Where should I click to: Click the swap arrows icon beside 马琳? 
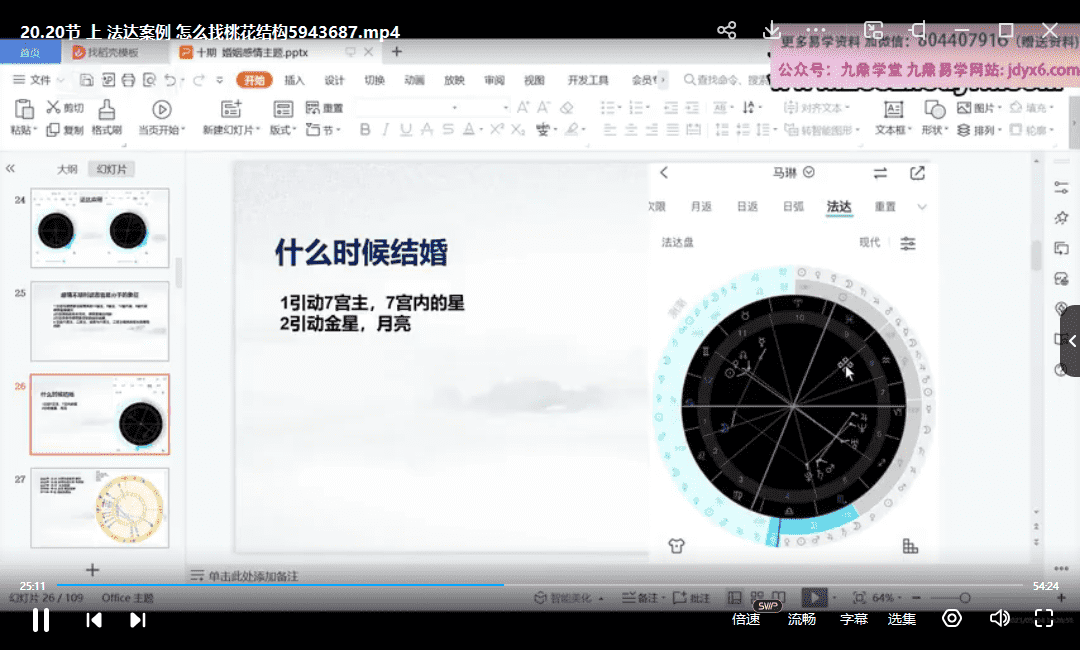[x=880, y=173]
